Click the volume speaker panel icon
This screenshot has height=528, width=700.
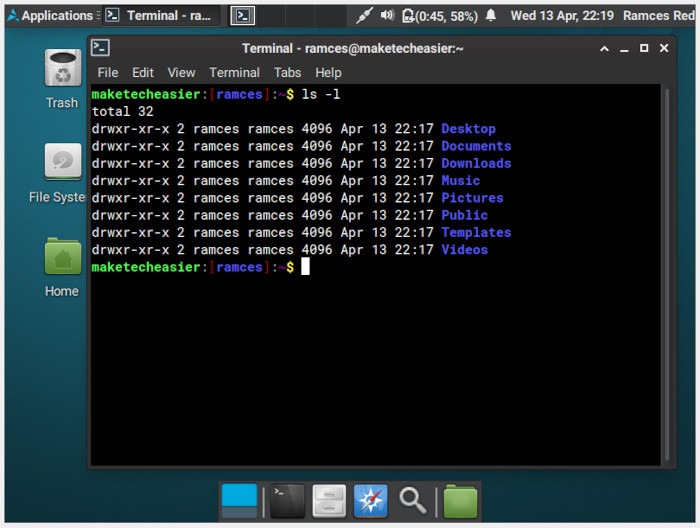pos(387,16)
